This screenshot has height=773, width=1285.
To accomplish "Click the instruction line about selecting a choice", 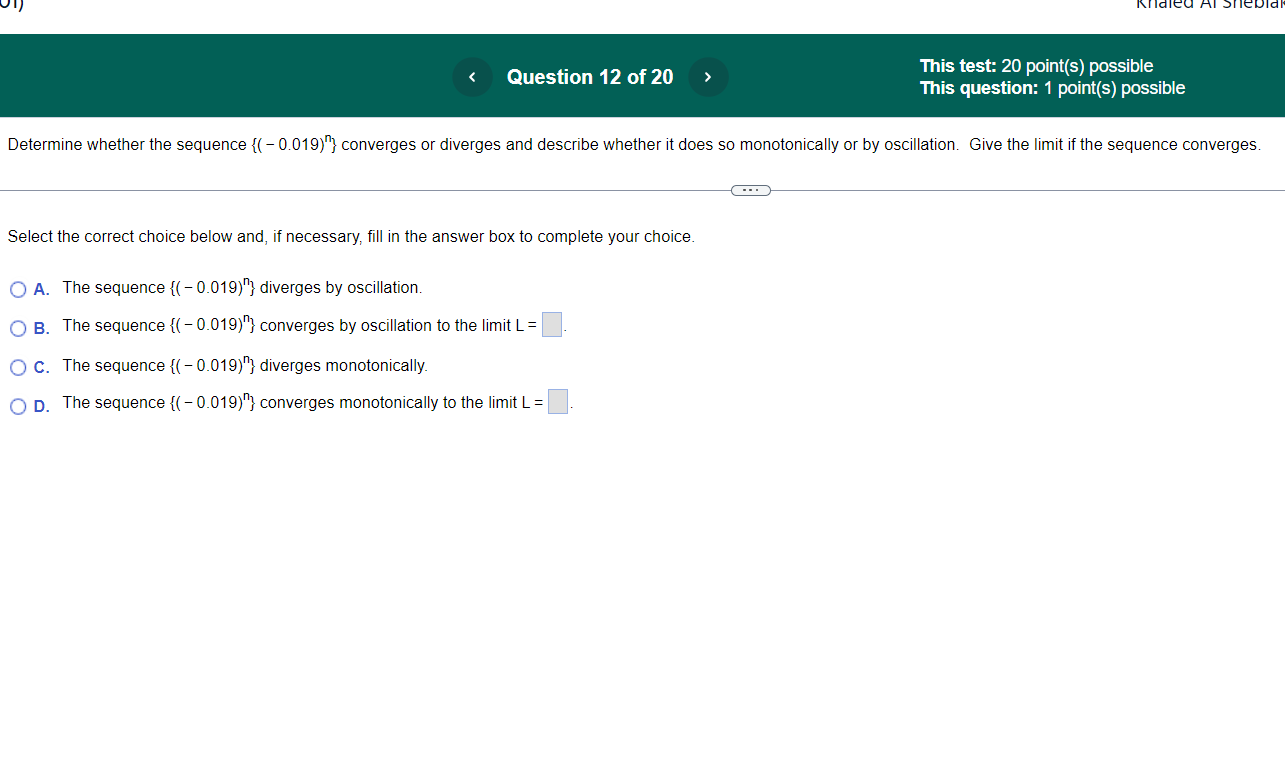I will coord(350,236).
